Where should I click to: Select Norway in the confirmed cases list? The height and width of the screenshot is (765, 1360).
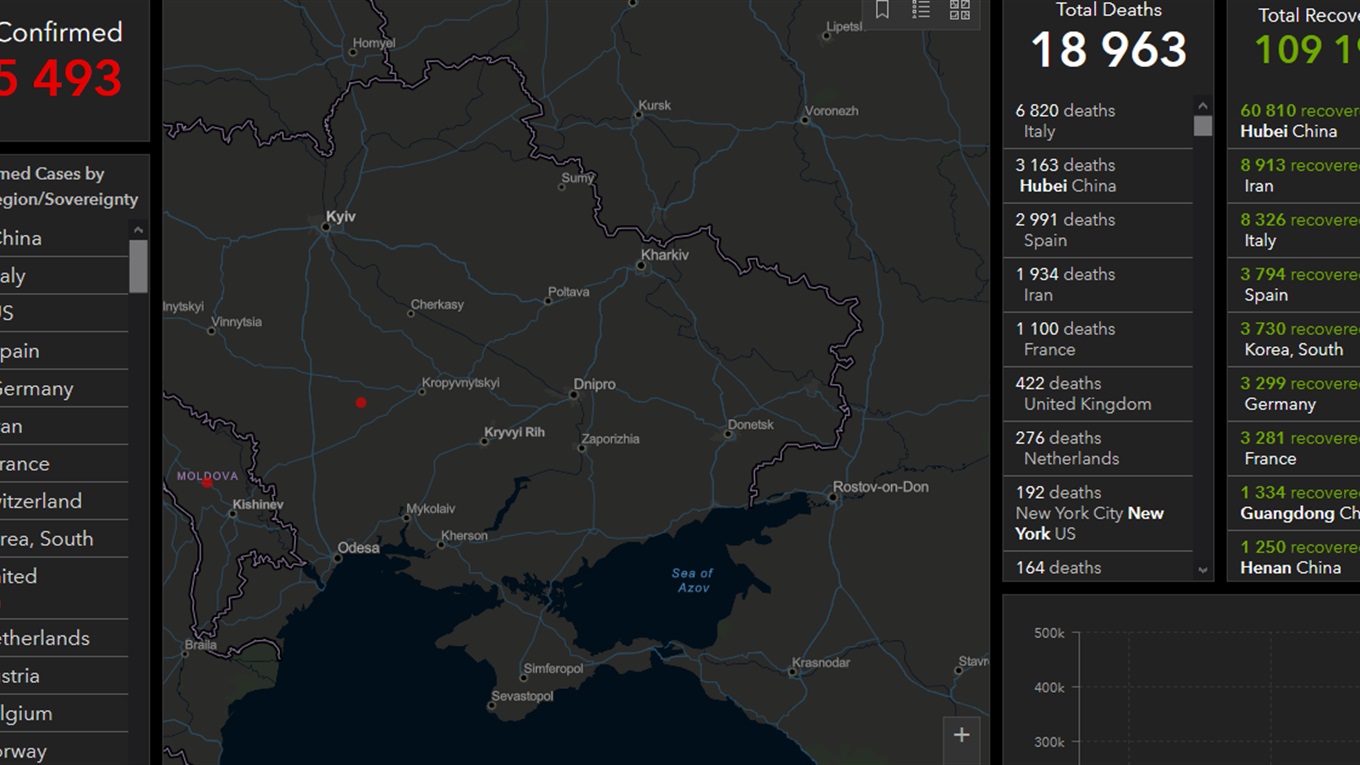[64, 751]
